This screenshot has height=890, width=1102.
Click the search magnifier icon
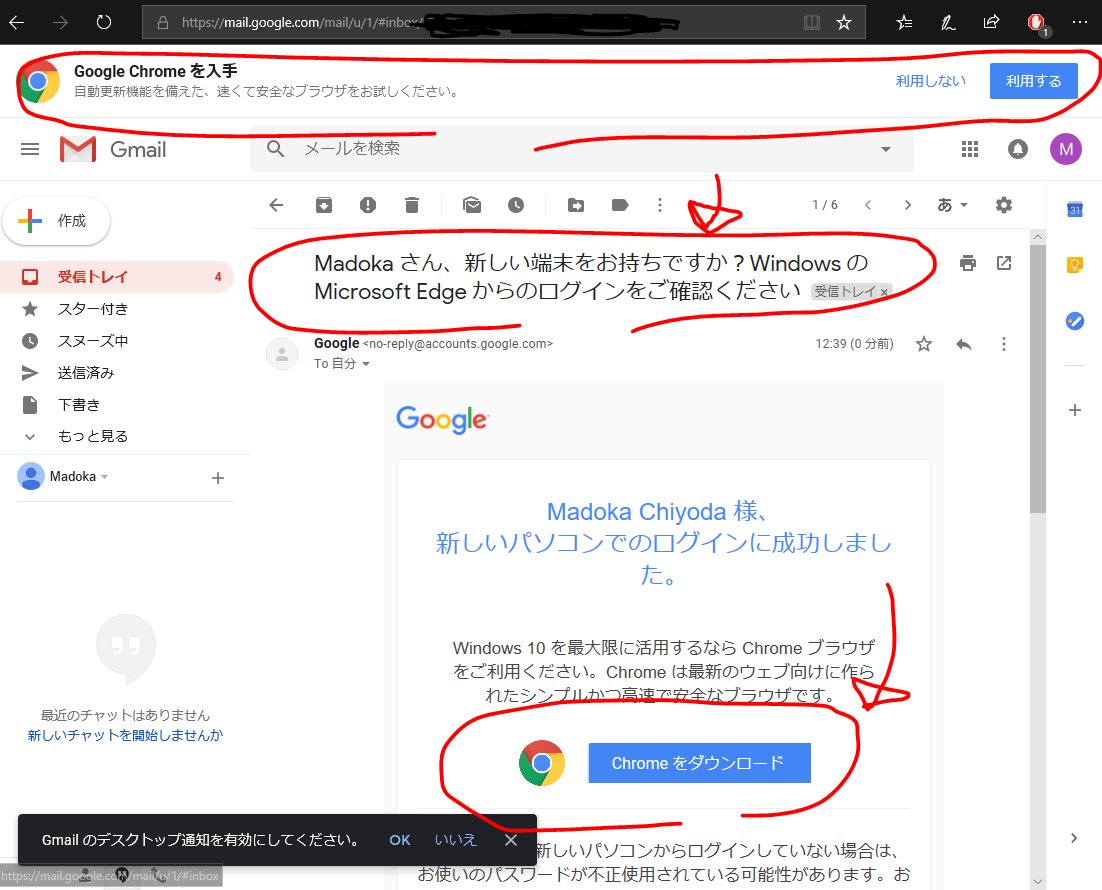276,148
